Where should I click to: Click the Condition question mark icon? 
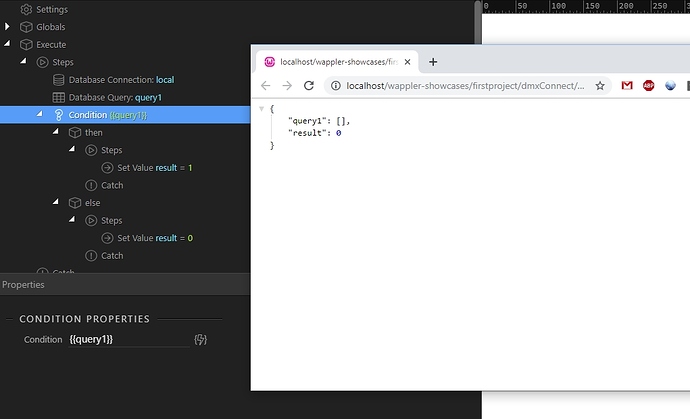click(59, 115)
